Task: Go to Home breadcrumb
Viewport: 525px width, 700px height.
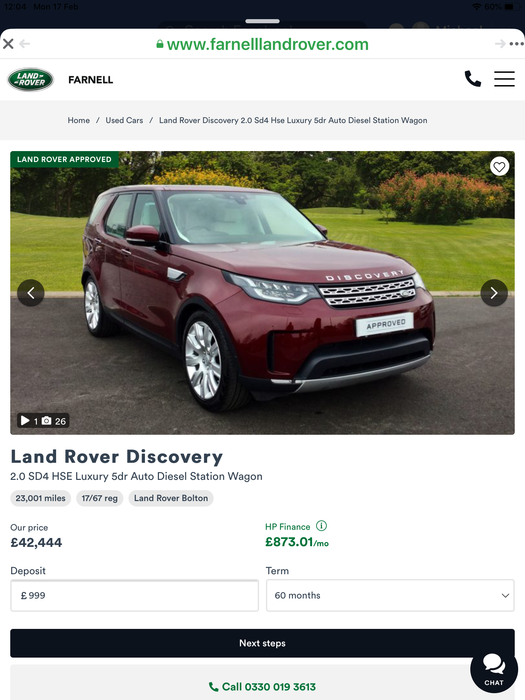Action: point(79,120)
